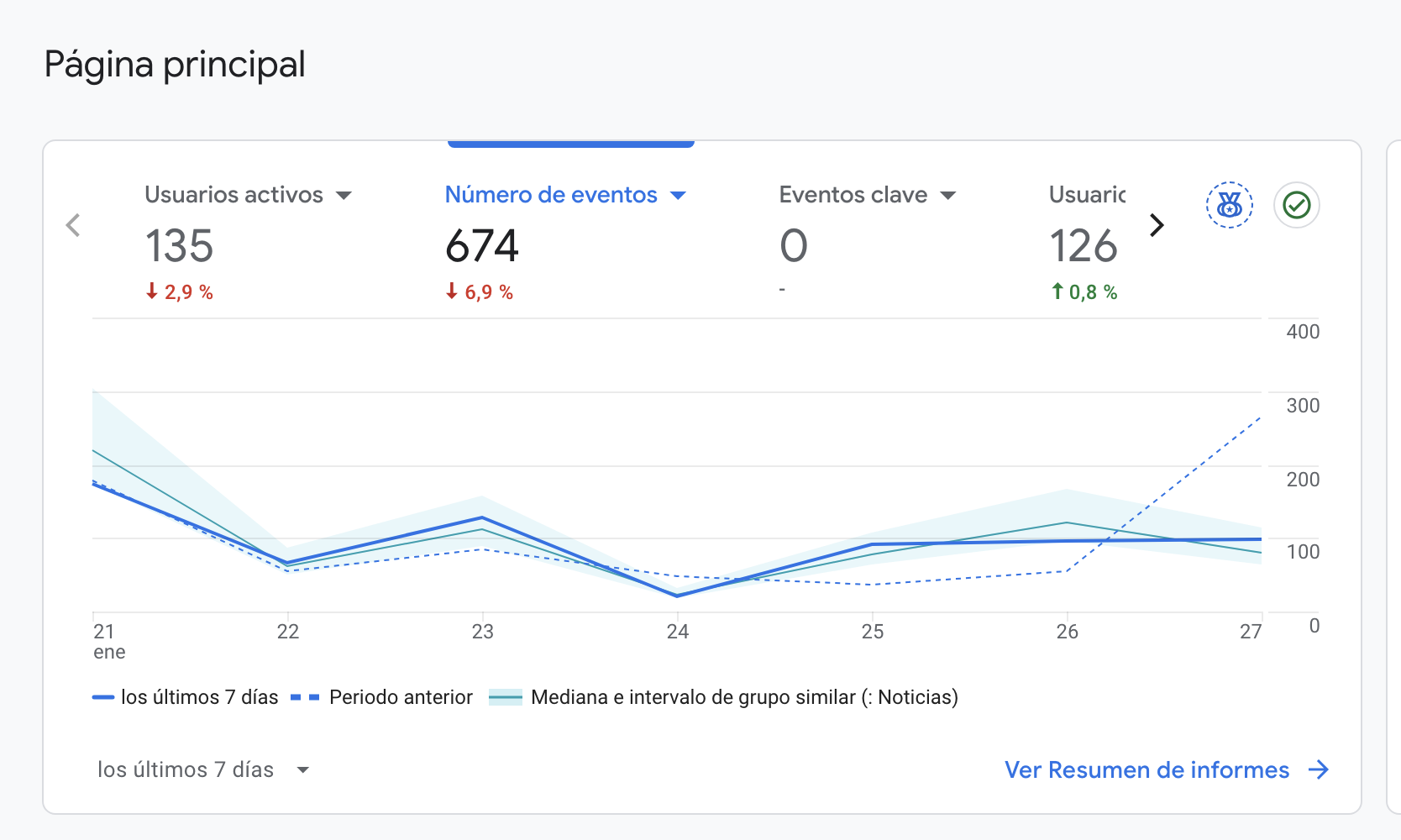Click the arrow beside Ver Resumen de informes
The height and width of the screenshot is (840, 1401).
point(1320,769)
